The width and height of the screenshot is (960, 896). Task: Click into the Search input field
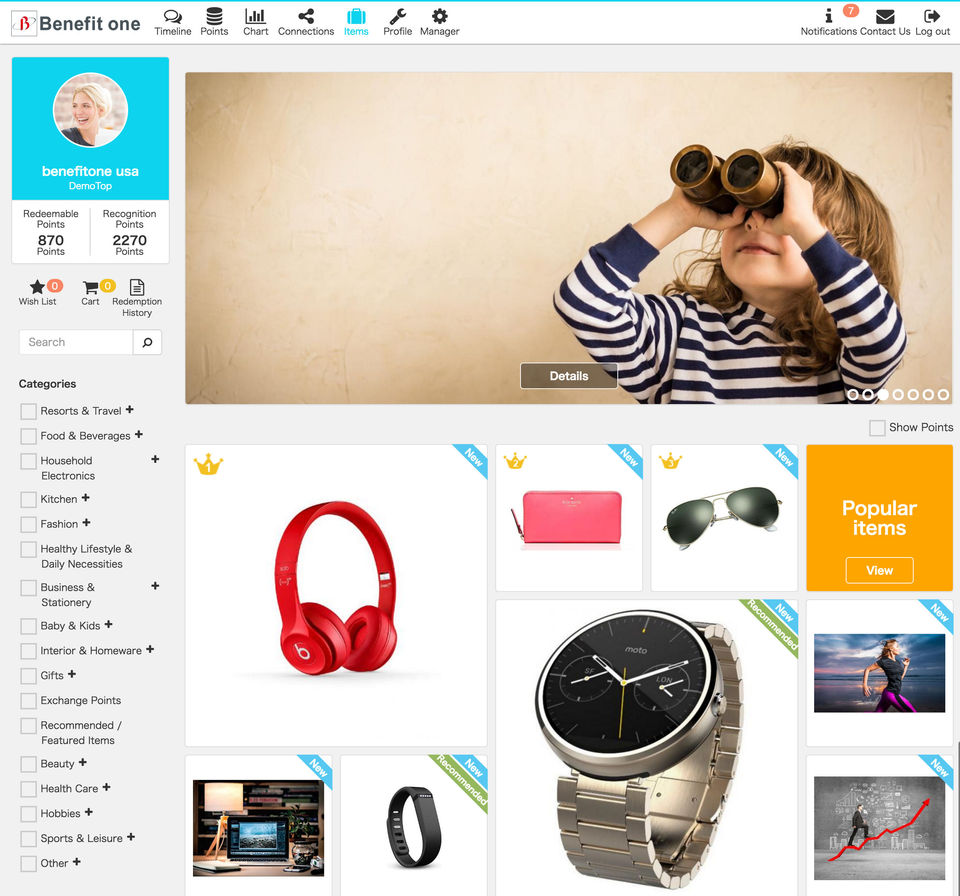pos(76,342)
